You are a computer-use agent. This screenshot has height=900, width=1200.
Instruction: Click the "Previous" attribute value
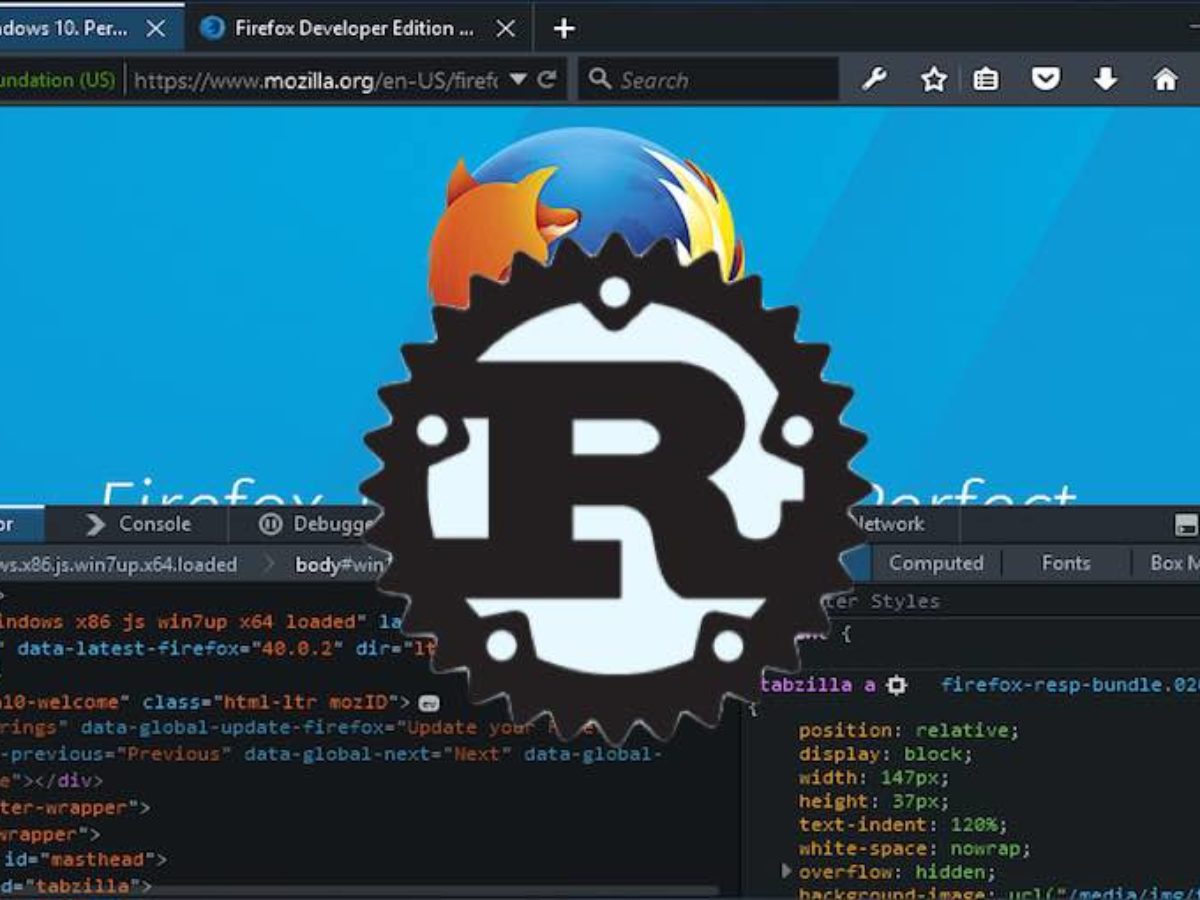174,754
